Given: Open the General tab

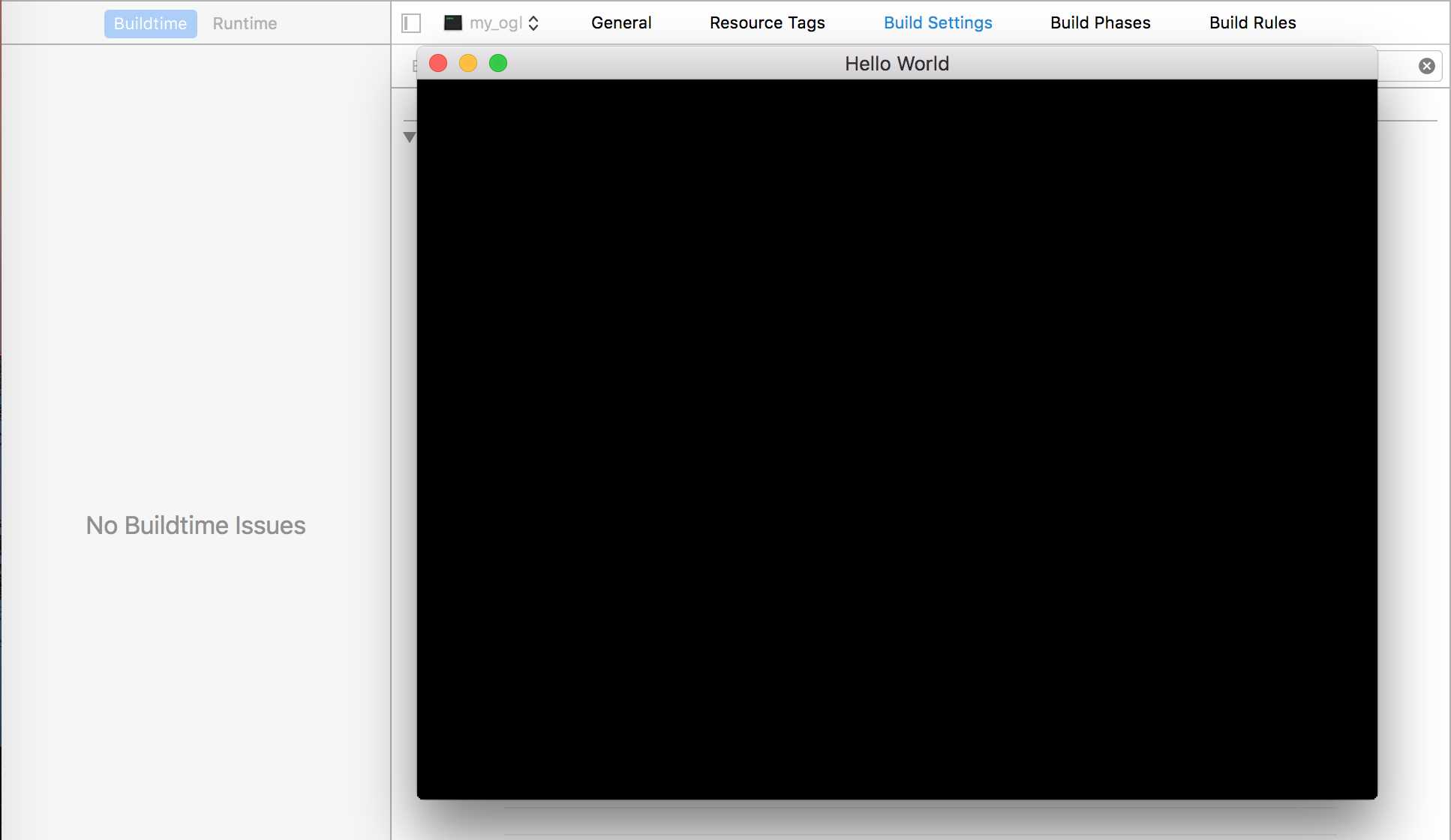Looking at the screenshot, I should tap(621, 22).
